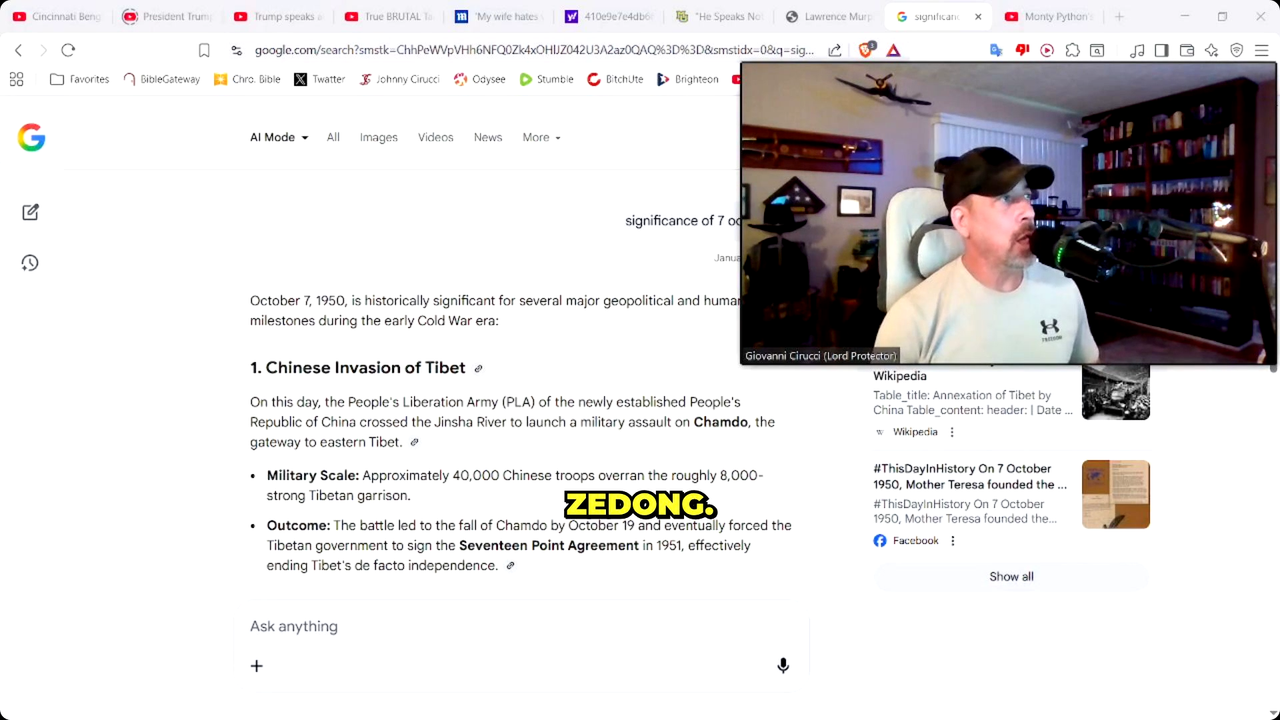Toggle the browser sidebar panel
1280x720 pixels.
1161,50
